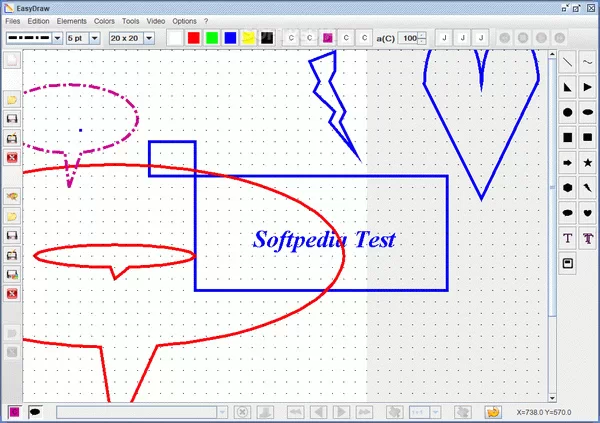Image resolution: width=600 pixels, height=423 pixels.
Task: Pick the yellow color swatch
Action: (249, 38)
